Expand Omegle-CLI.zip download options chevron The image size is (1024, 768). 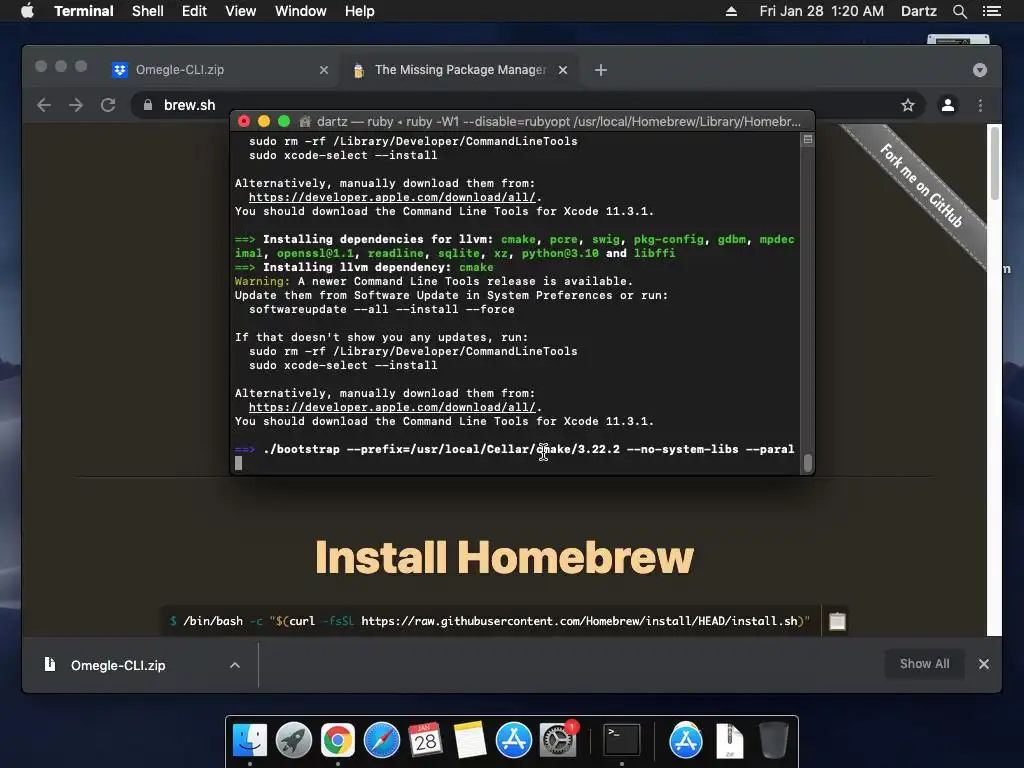click(235, 665)
